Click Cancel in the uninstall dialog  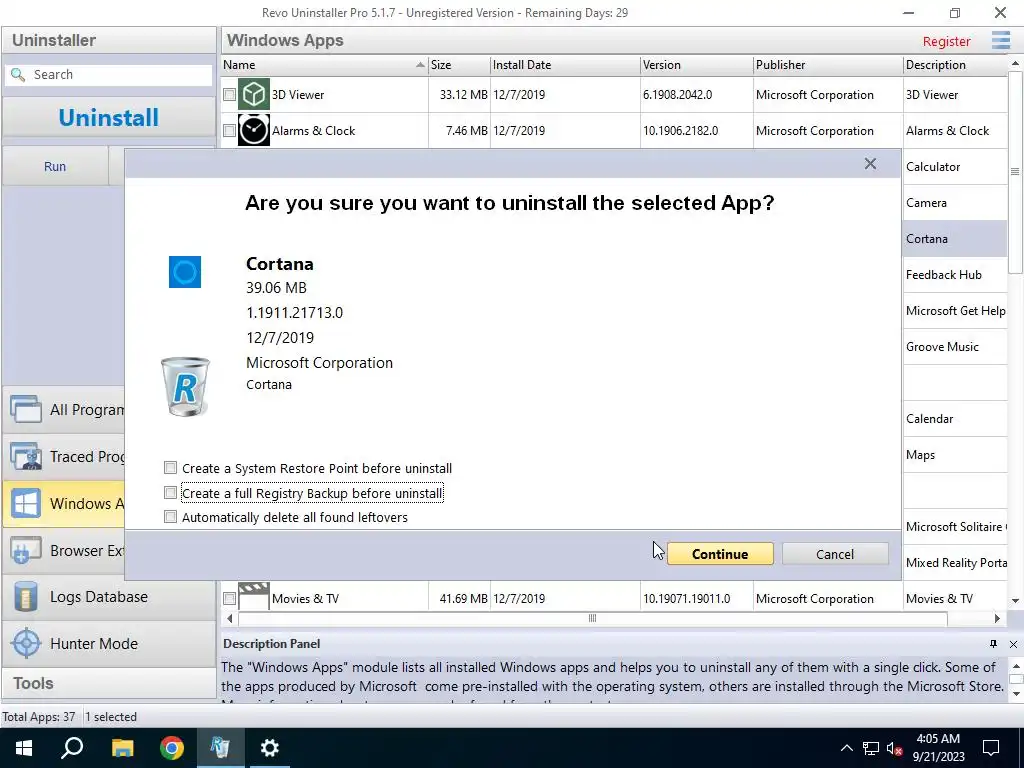[x=835, y=554]
